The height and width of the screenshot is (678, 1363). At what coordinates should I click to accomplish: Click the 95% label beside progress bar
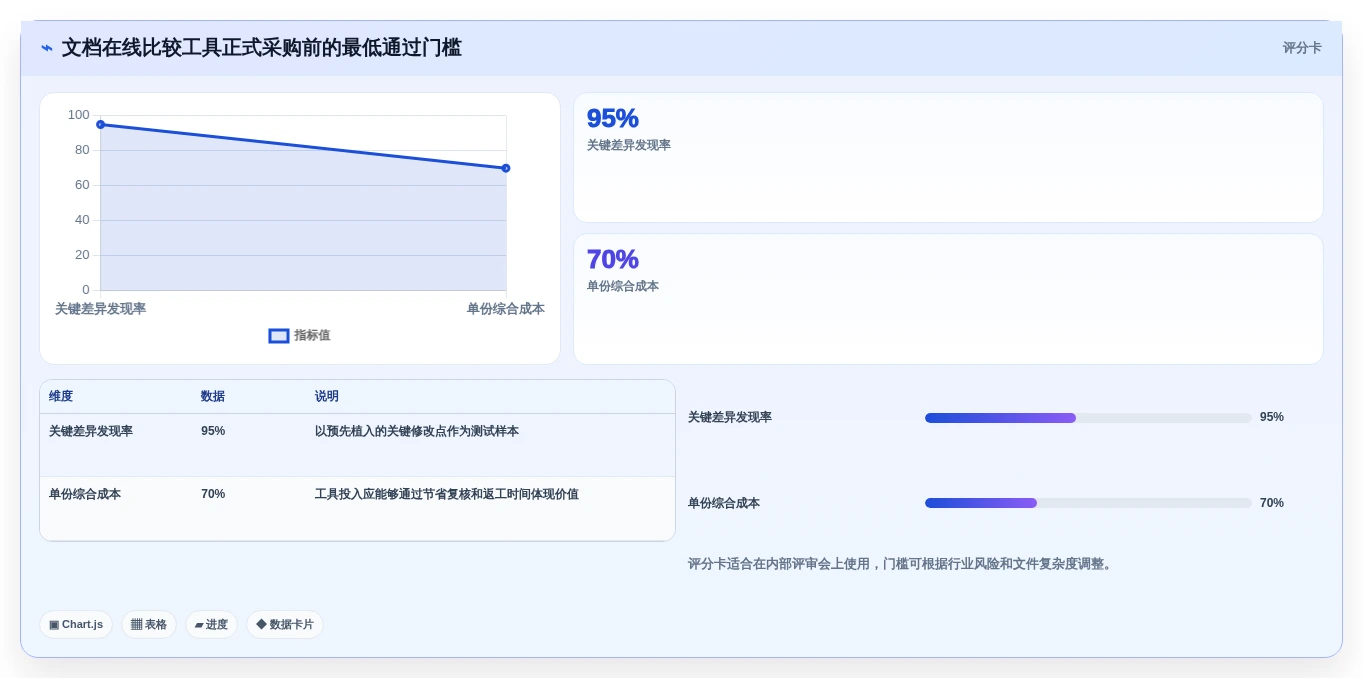point(1272,417)
